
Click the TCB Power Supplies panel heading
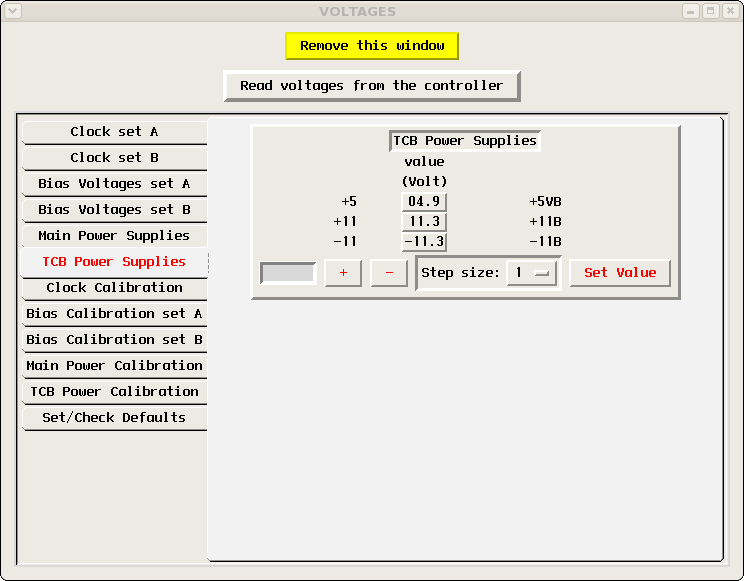click(x=465, y=141)
